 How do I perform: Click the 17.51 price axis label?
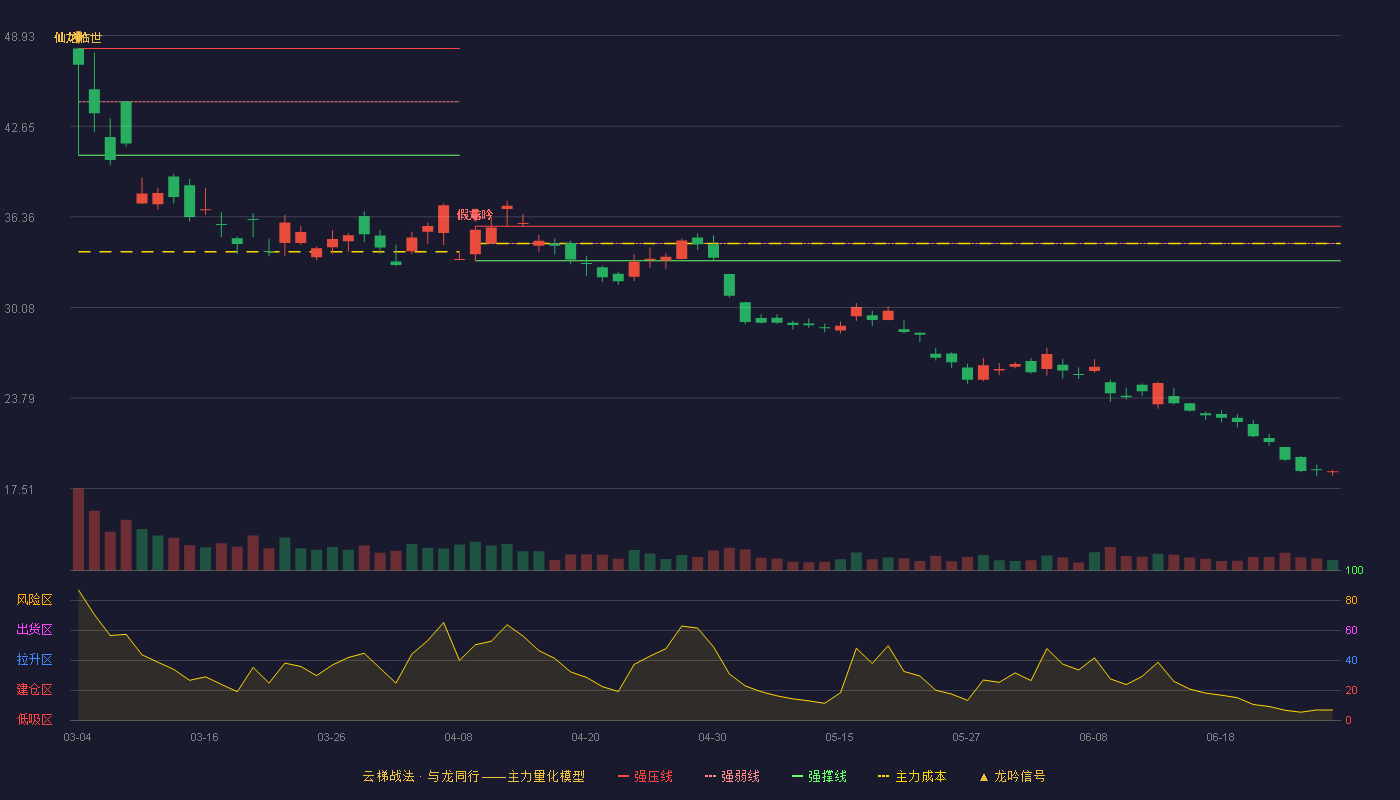coord(19,490)
